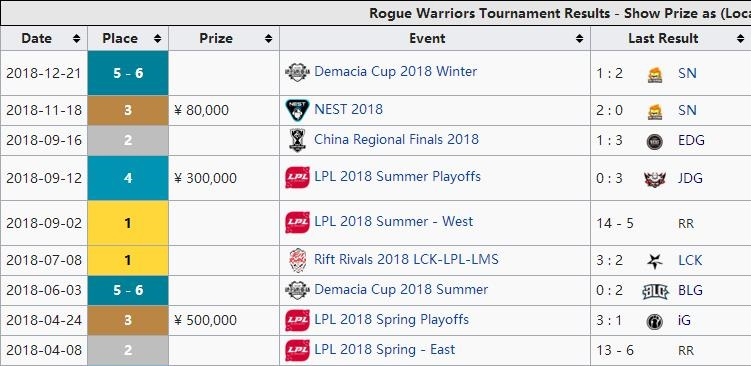Click the LCK star logo icon
This screenshot has width=752, height=366.
pyautogui.click(x=655, y=261)
